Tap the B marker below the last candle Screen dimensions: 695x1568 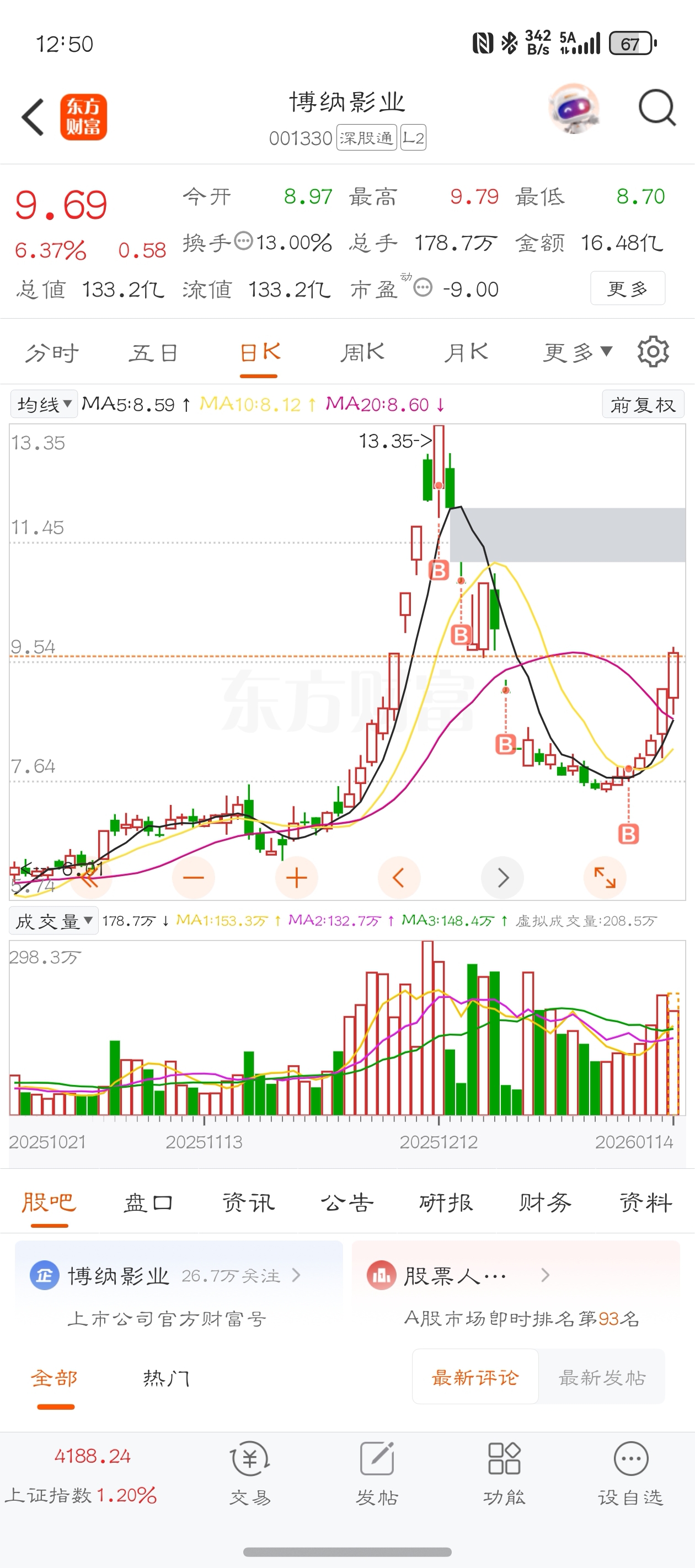coord(629,834)
